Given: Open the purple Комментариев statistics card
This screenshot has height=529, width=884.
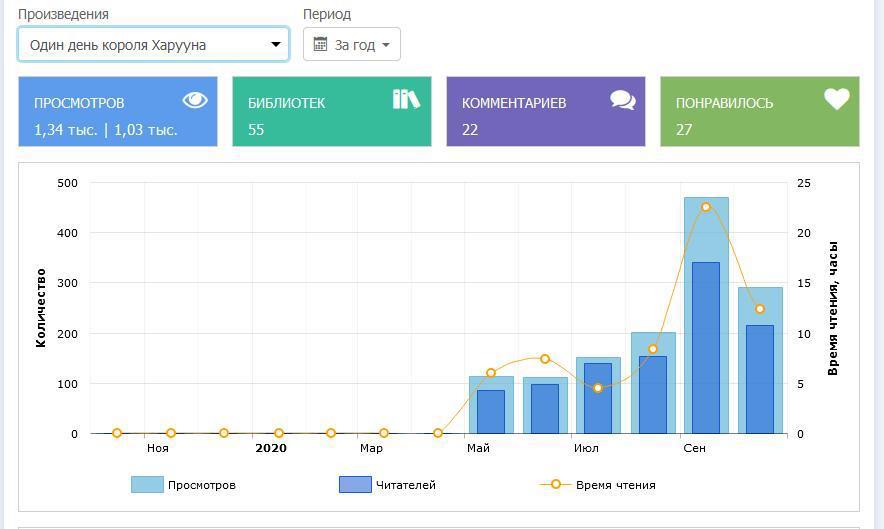Looking at the screenshot, I should [545, 111].
